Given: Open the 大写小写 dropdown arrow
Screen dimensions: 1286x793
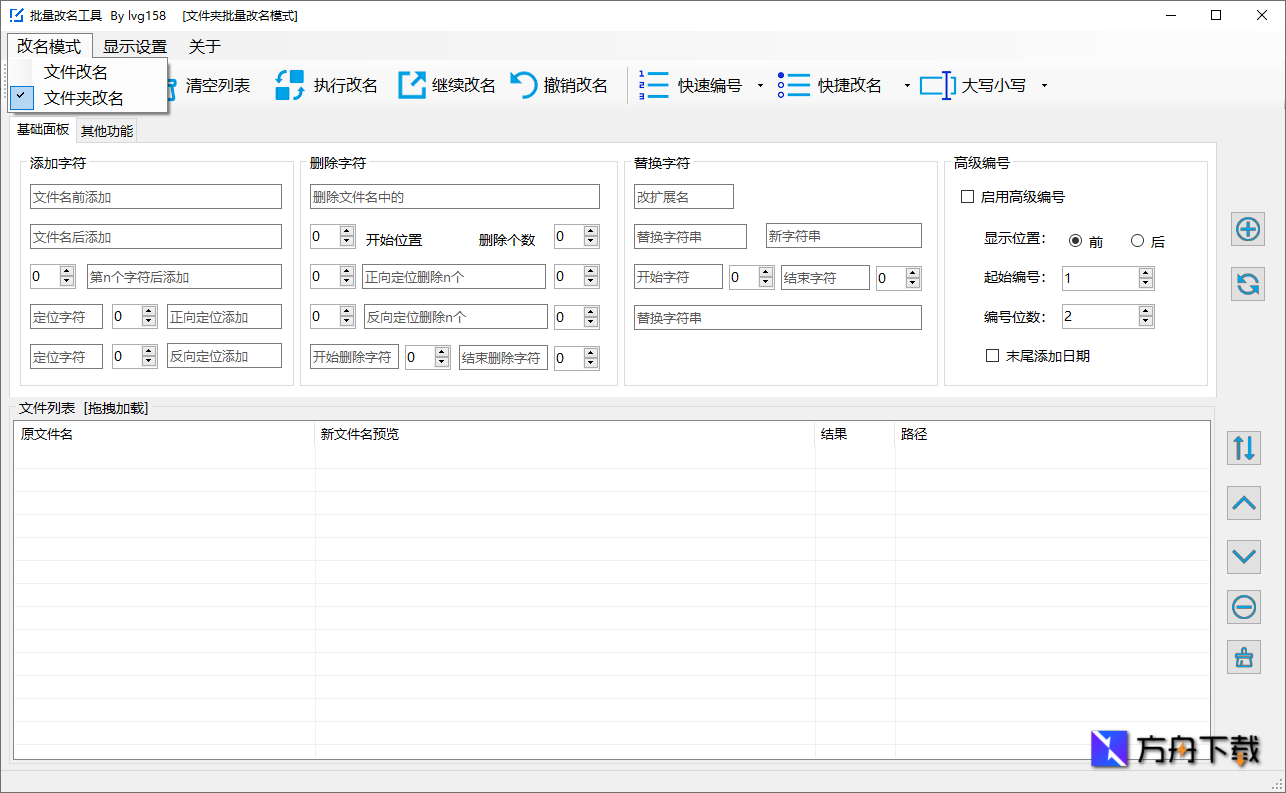Looking at the screenshot, I should [1043, 86].
